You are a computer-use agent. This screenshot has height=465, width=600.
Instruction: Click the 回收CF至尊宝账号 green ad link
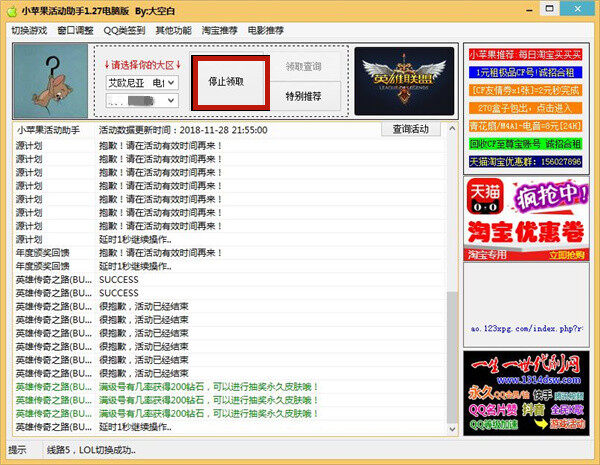tap(525, 144)
